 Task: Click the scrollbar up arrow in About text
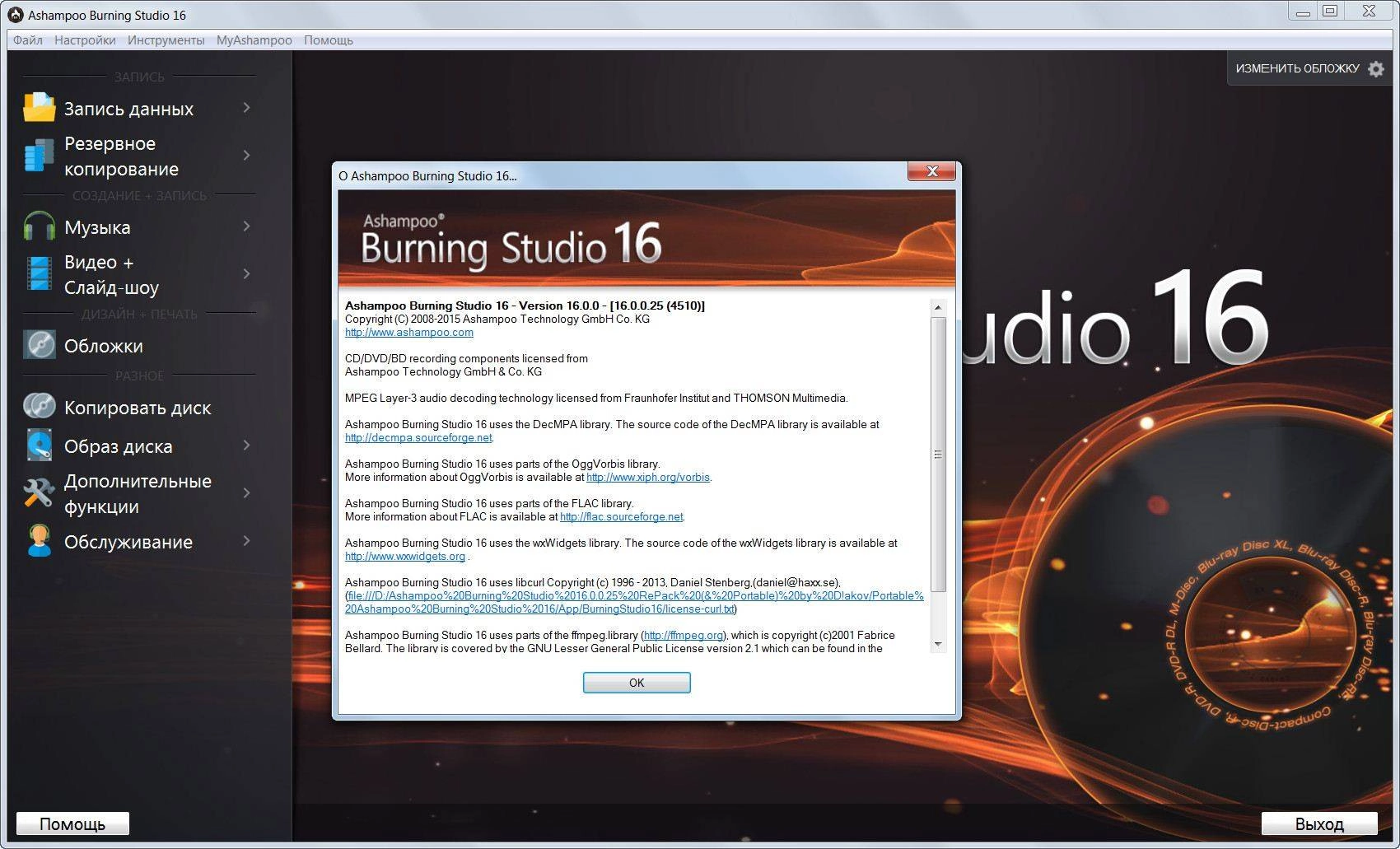938,307
